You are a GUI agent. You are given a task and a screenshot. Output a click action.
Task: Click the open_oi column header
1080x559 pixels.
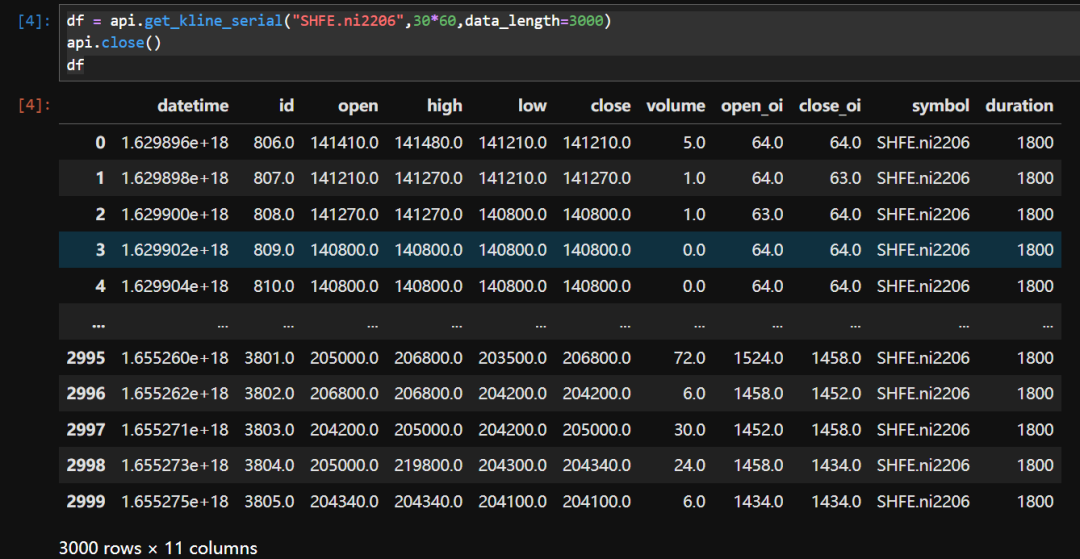pos(752,105)
